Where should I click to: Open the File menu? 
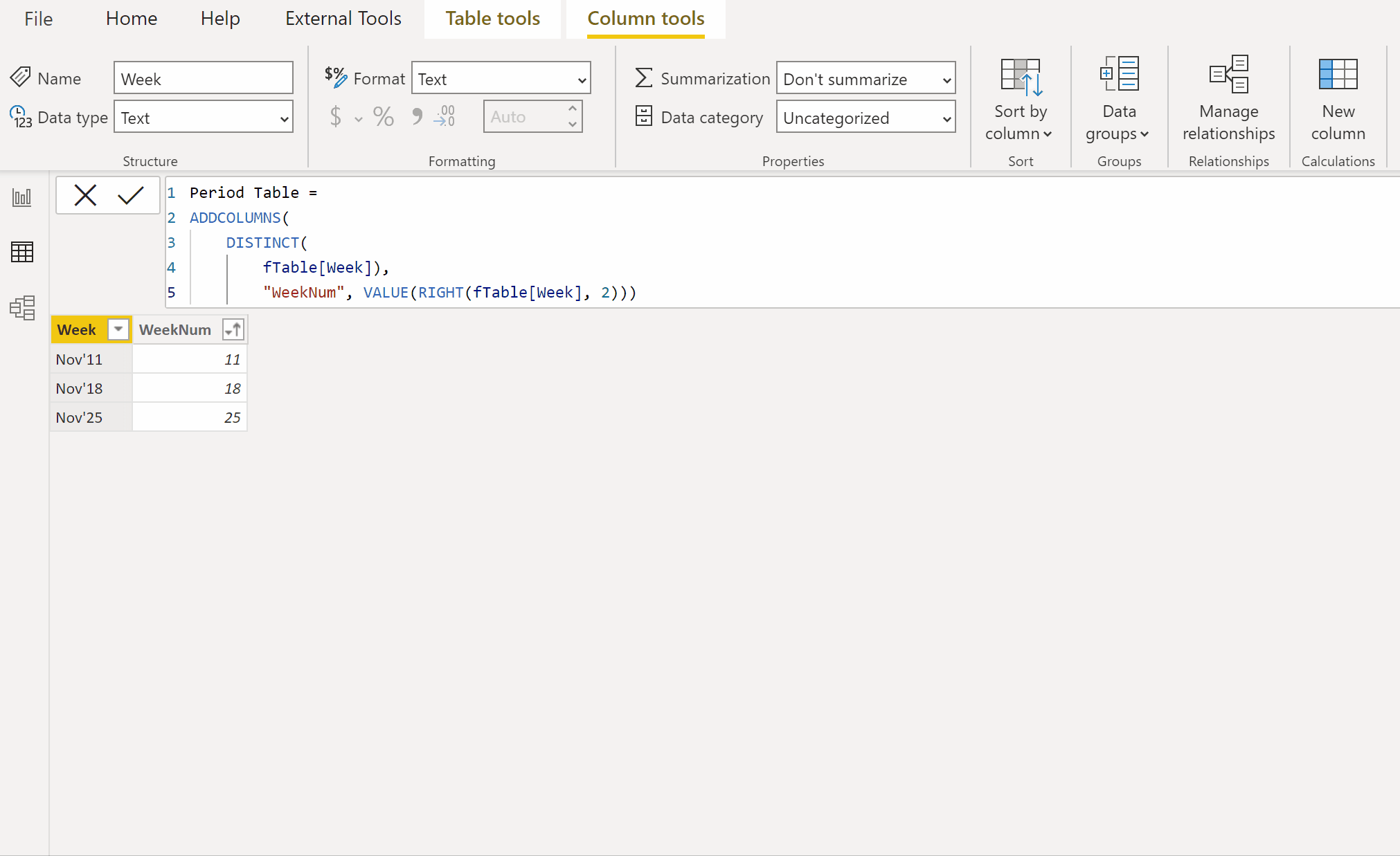(38, 19)
